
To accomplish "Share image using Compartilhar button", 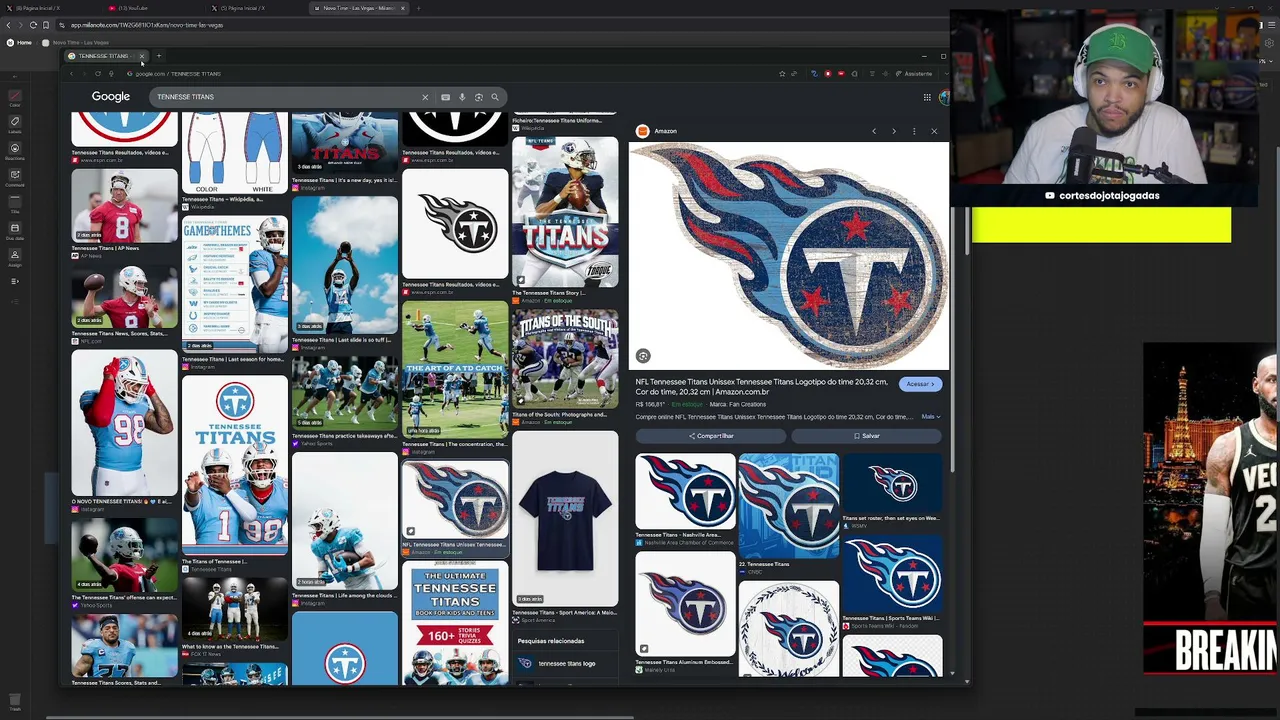I will tap(711, 436).
